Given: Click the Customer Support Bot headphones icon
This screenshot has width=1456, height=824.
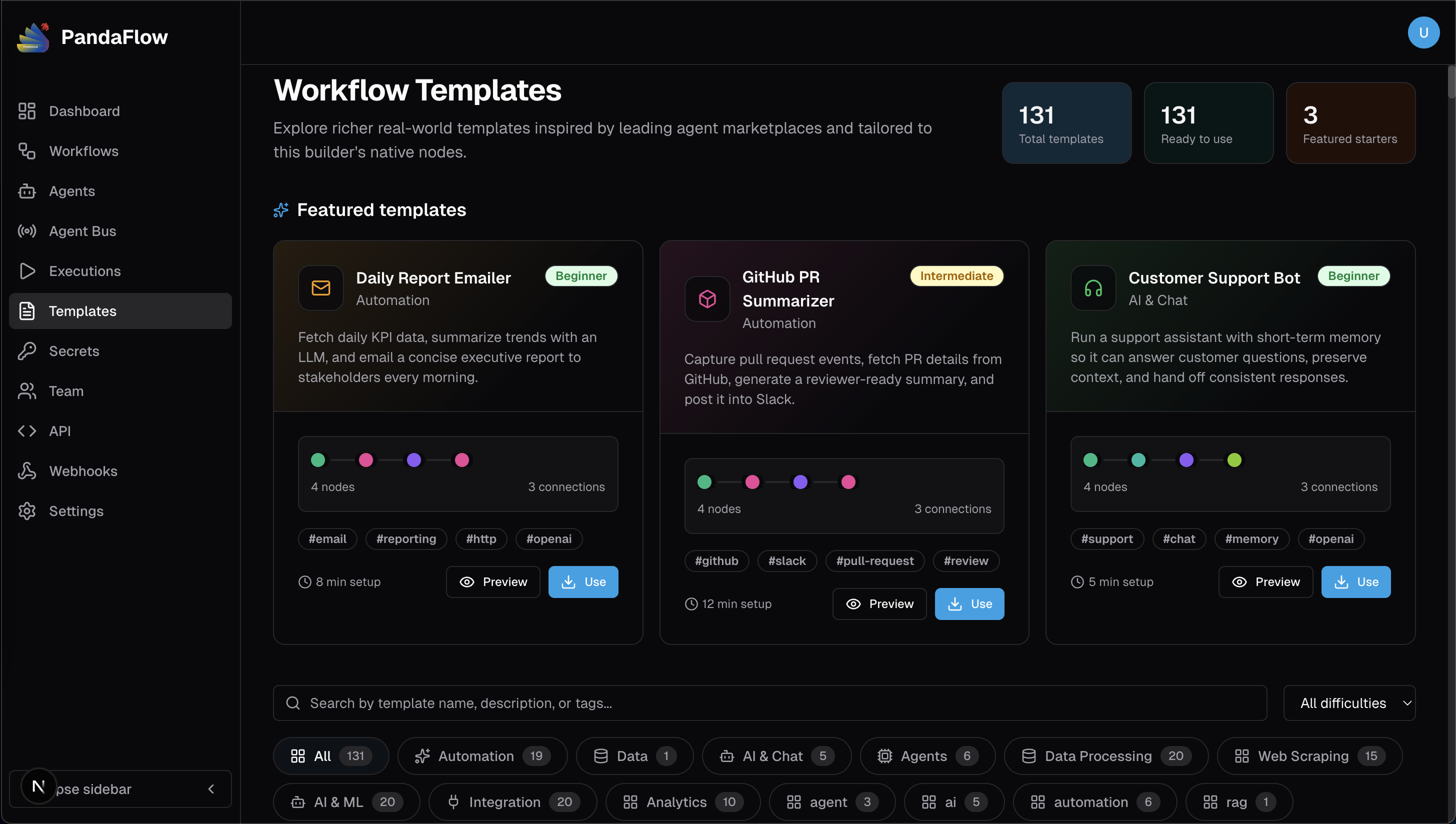Looking at the screenshot, I should [x=1093, y=288].
